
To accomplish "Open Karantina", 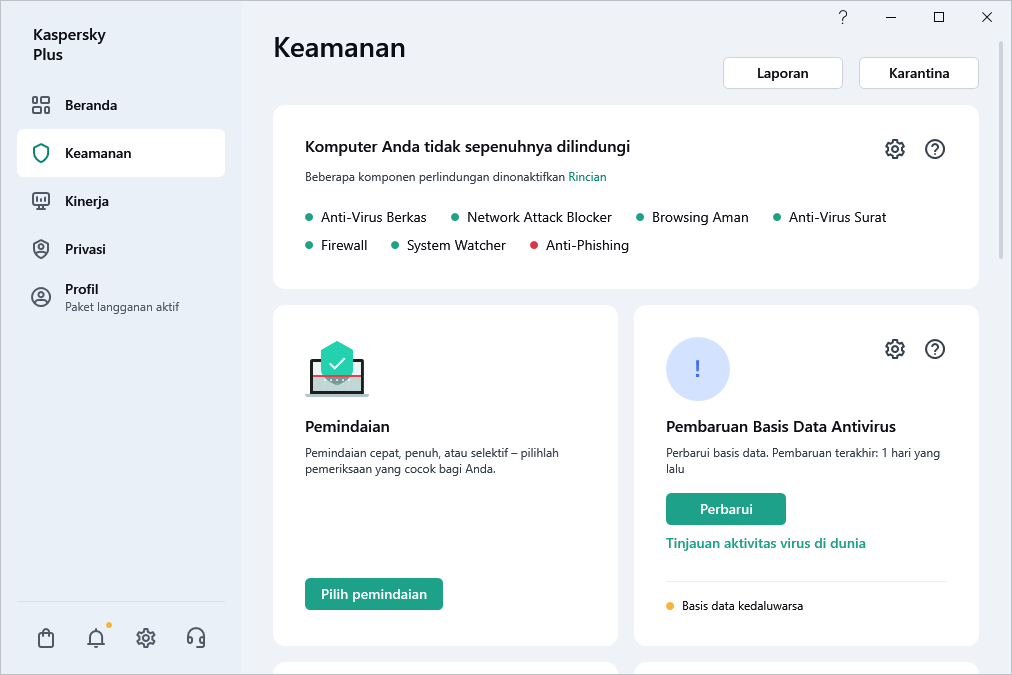I will point(918,72).
